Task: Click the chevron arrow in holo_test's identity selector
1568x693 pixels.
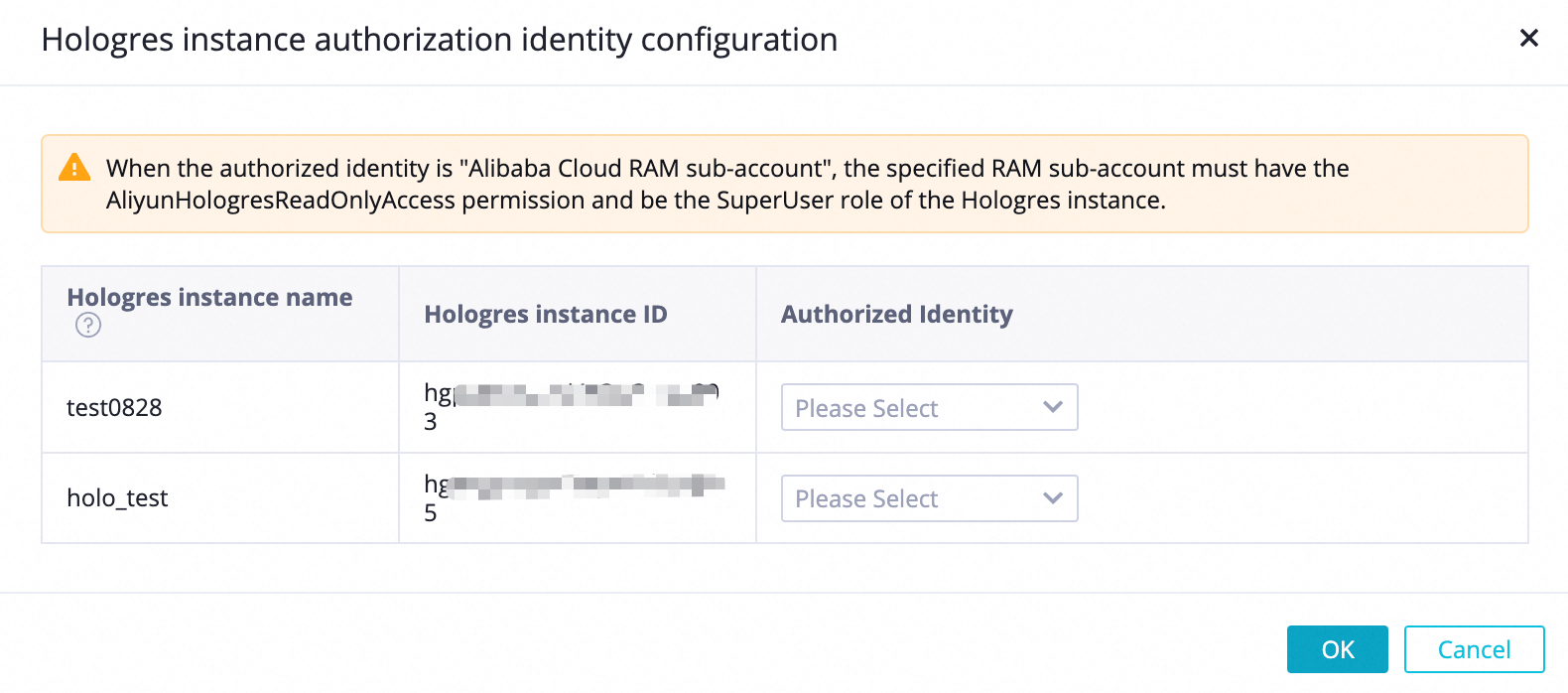Action: pos(1053,498)
